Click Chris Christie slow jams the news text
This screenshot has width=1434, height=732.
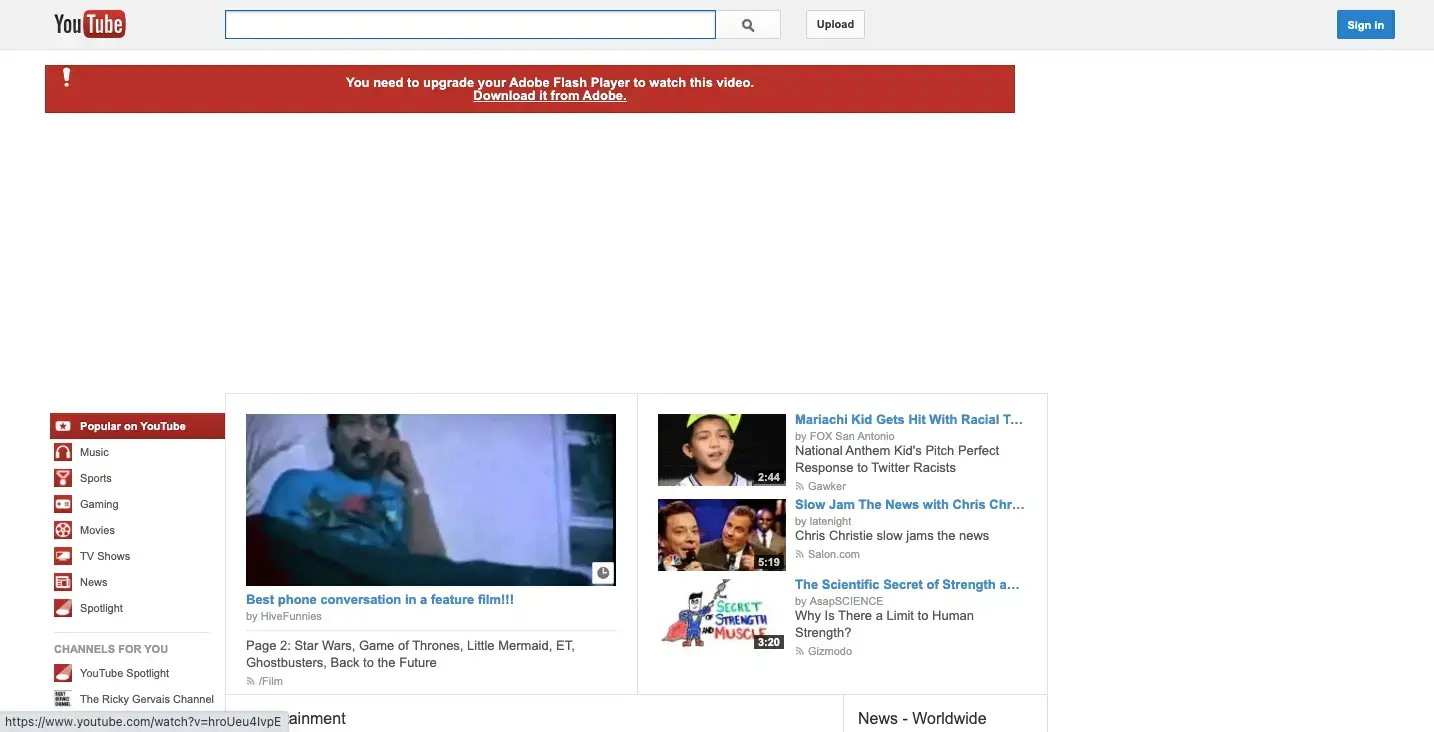[x=892, y=536]
